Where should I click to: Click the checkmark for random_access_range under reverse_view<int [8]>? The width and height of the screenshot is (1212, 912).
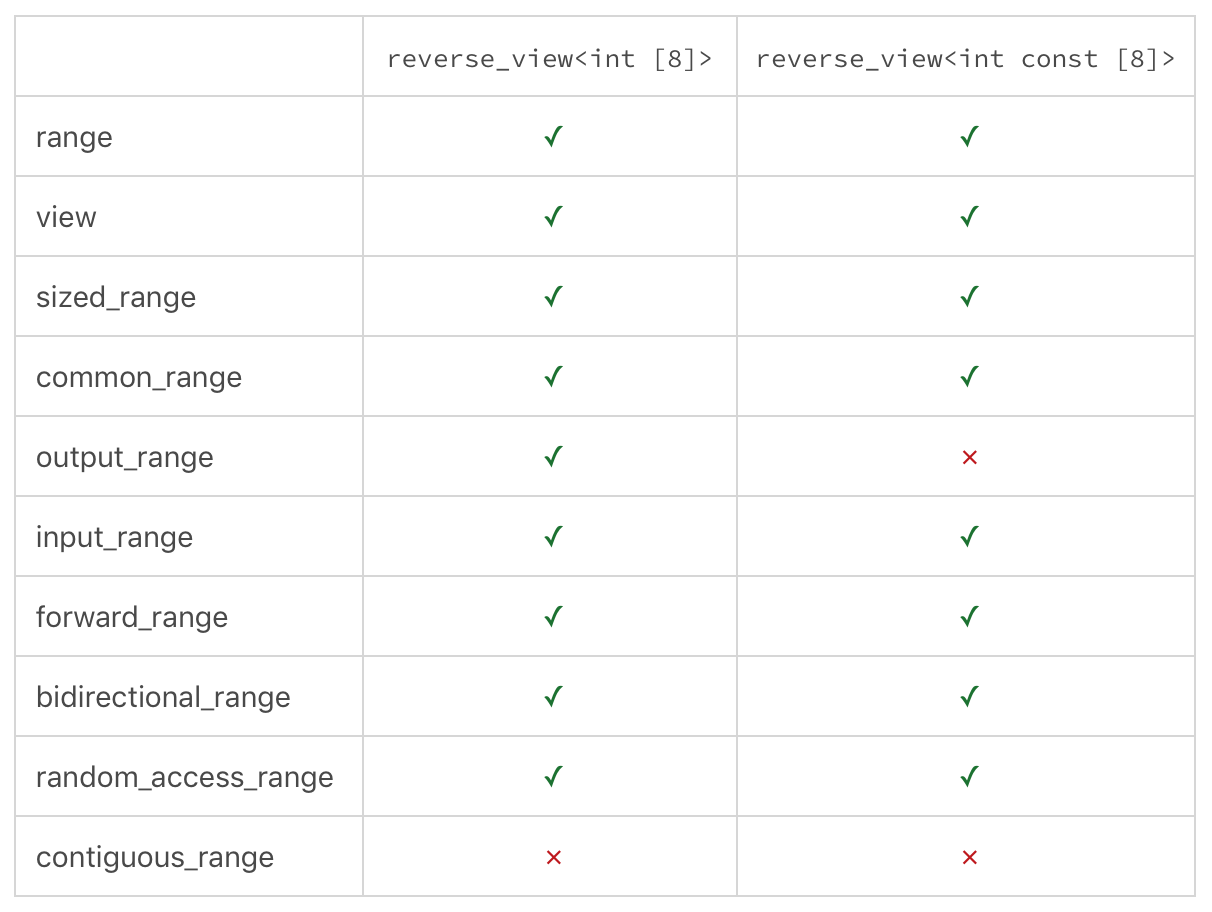tap(553, 777)
